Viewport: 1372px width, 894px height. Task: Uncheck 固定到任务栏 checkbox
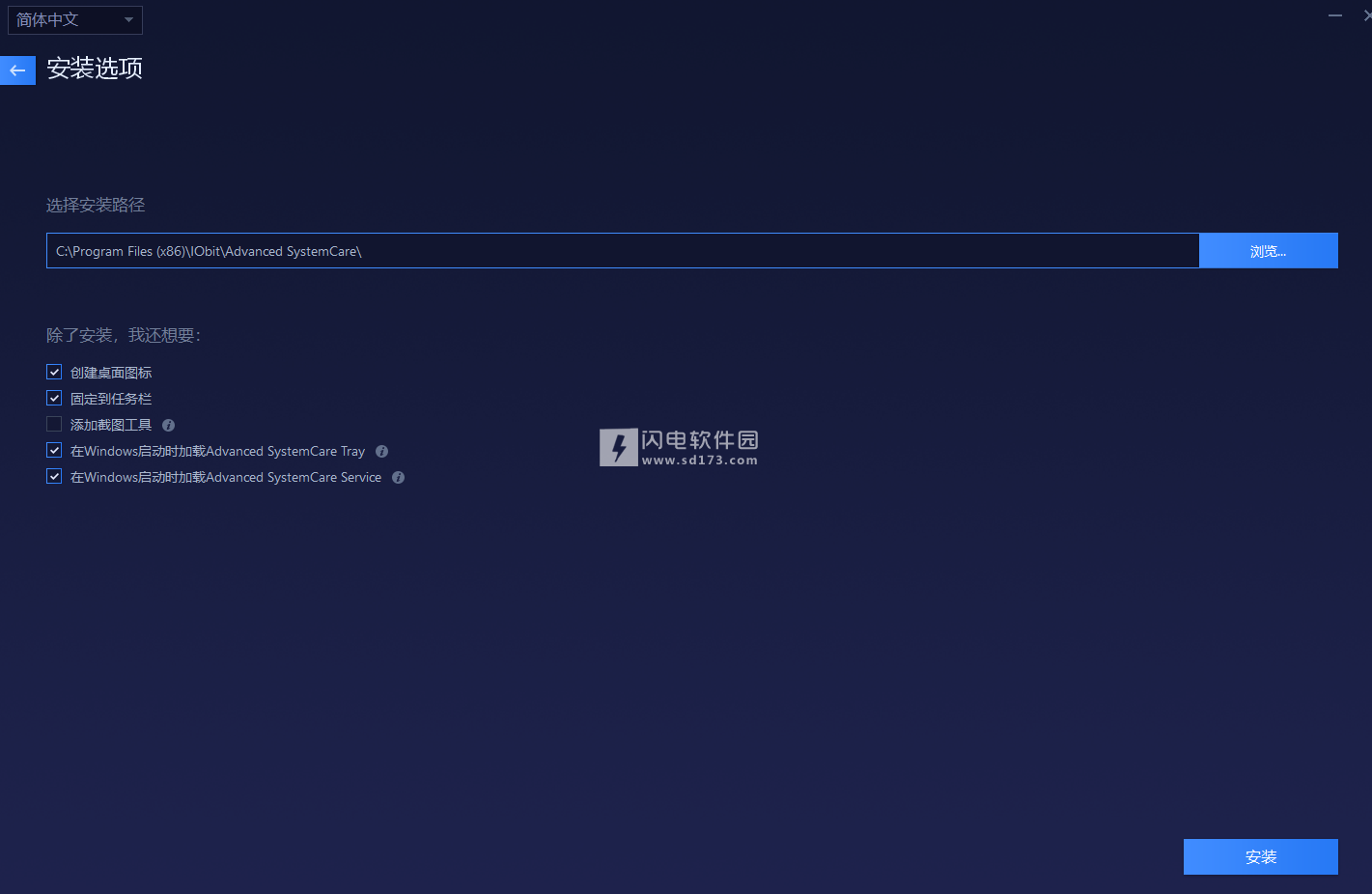point(54,398)
